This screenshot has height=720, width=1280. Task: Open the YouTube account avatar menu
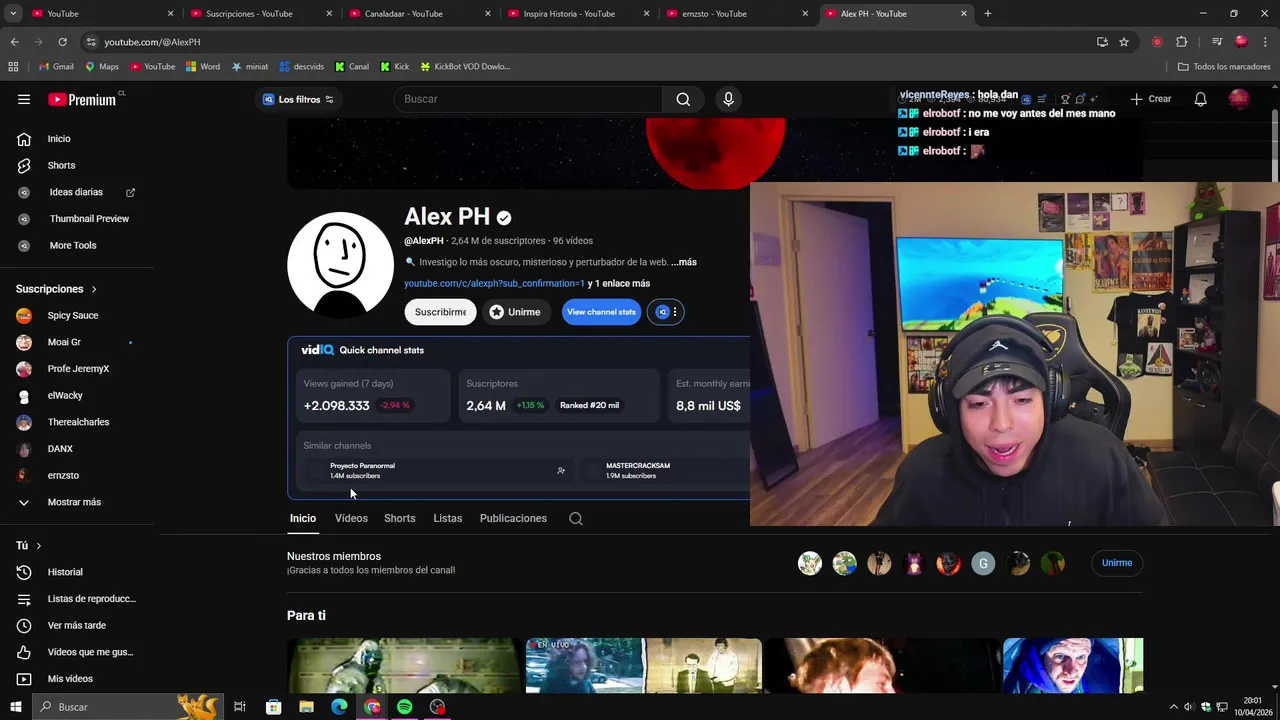point(1239,99)
